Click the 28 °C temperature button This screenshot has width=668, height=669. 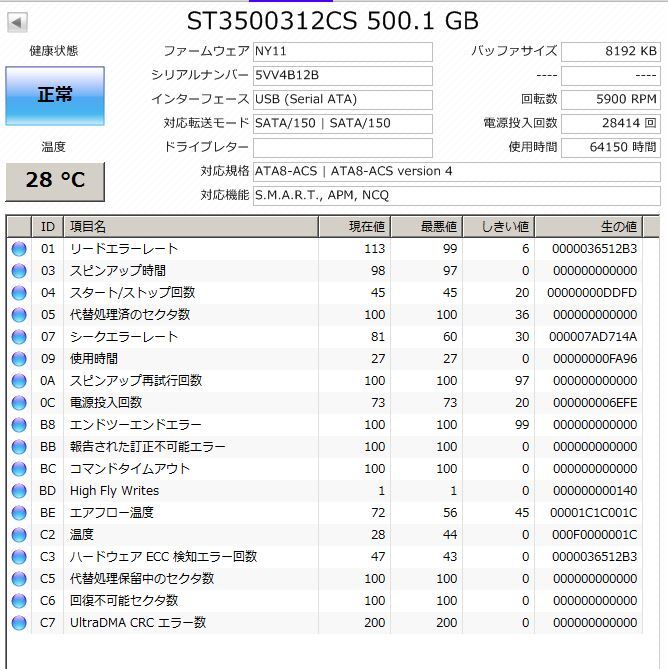coord(55,181)
